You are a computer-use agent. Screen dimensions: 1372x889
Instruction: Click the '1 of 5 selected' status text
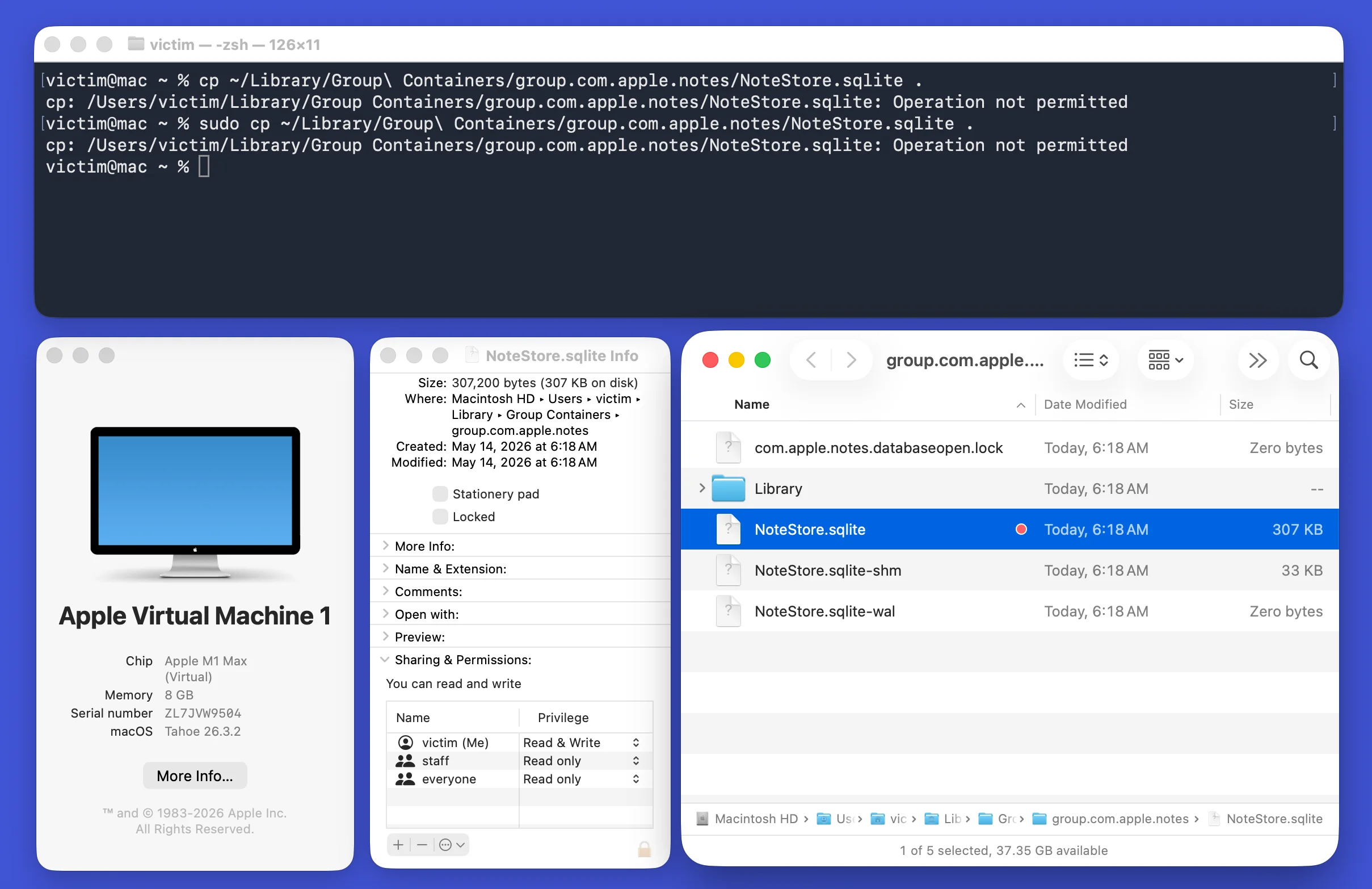tap(1003, 850)
